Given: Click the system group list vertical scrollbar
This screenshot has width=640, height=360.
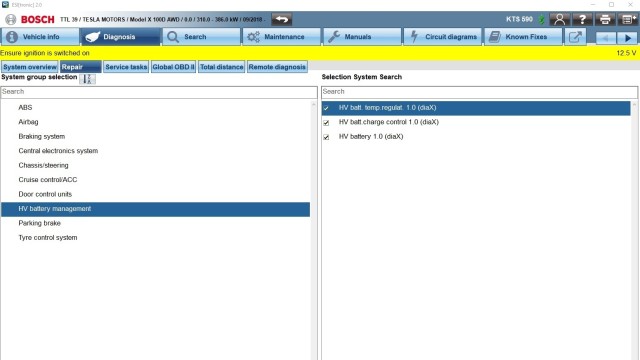Looking at the screenshot, I should tap(313, 229).
